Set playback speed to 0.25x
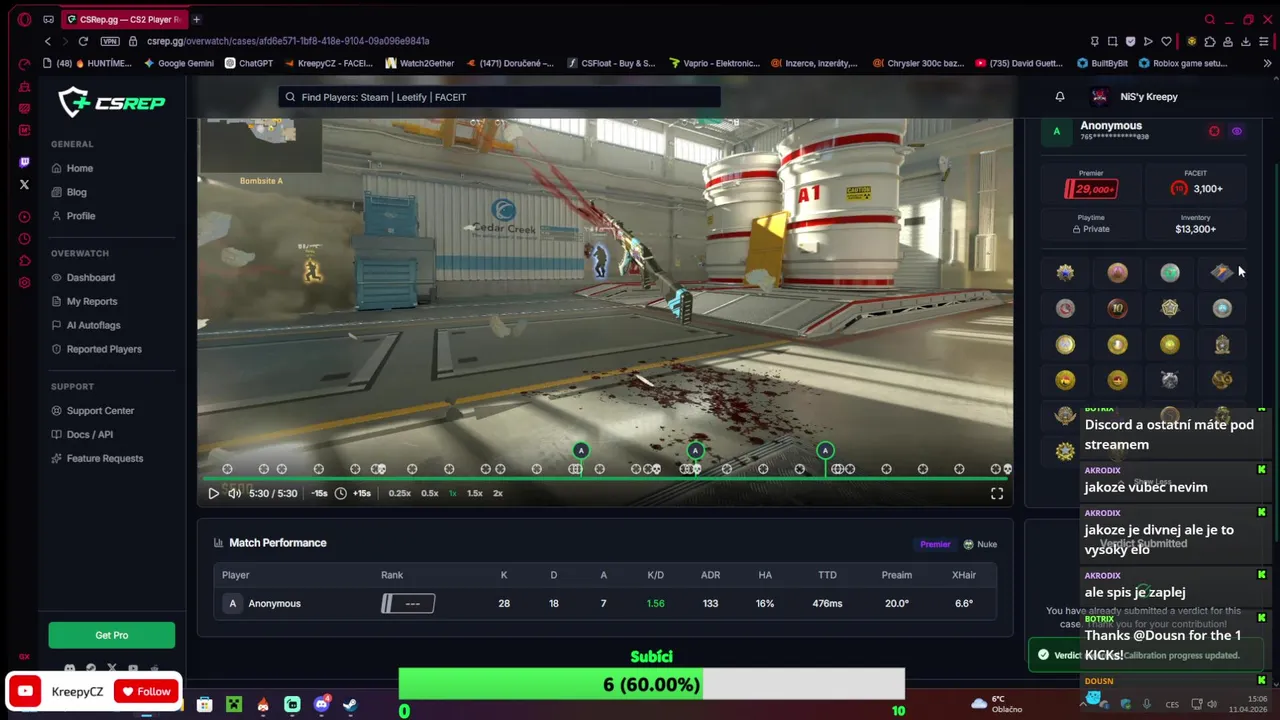The width and height of the screenshot is (1280, 720). (x=399, y=493)
